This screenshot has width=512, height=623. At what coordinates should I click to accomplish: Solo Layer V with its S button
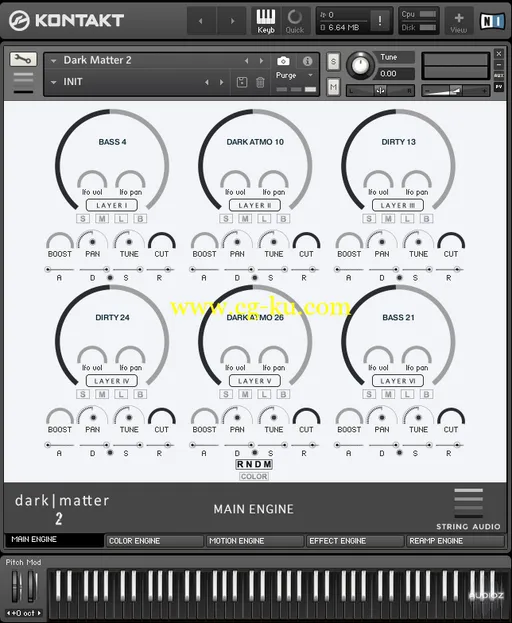coord(226,394)
